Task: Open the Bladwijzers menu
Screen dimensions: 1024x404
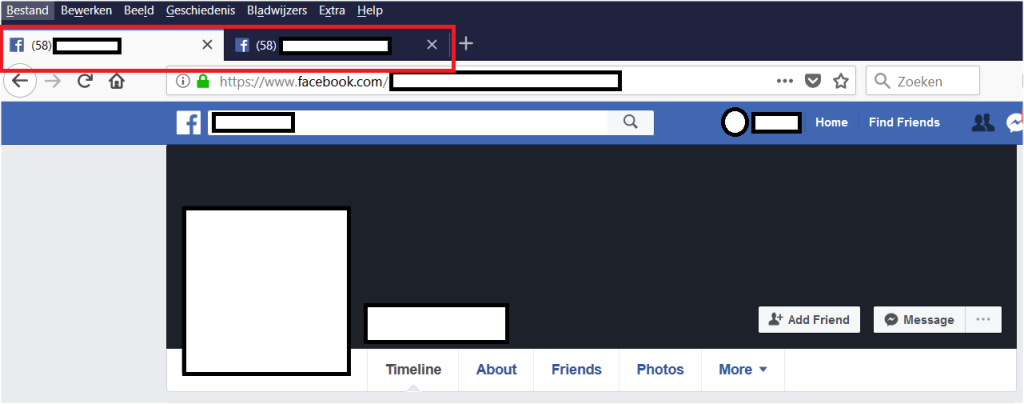Action: [277, 10]
